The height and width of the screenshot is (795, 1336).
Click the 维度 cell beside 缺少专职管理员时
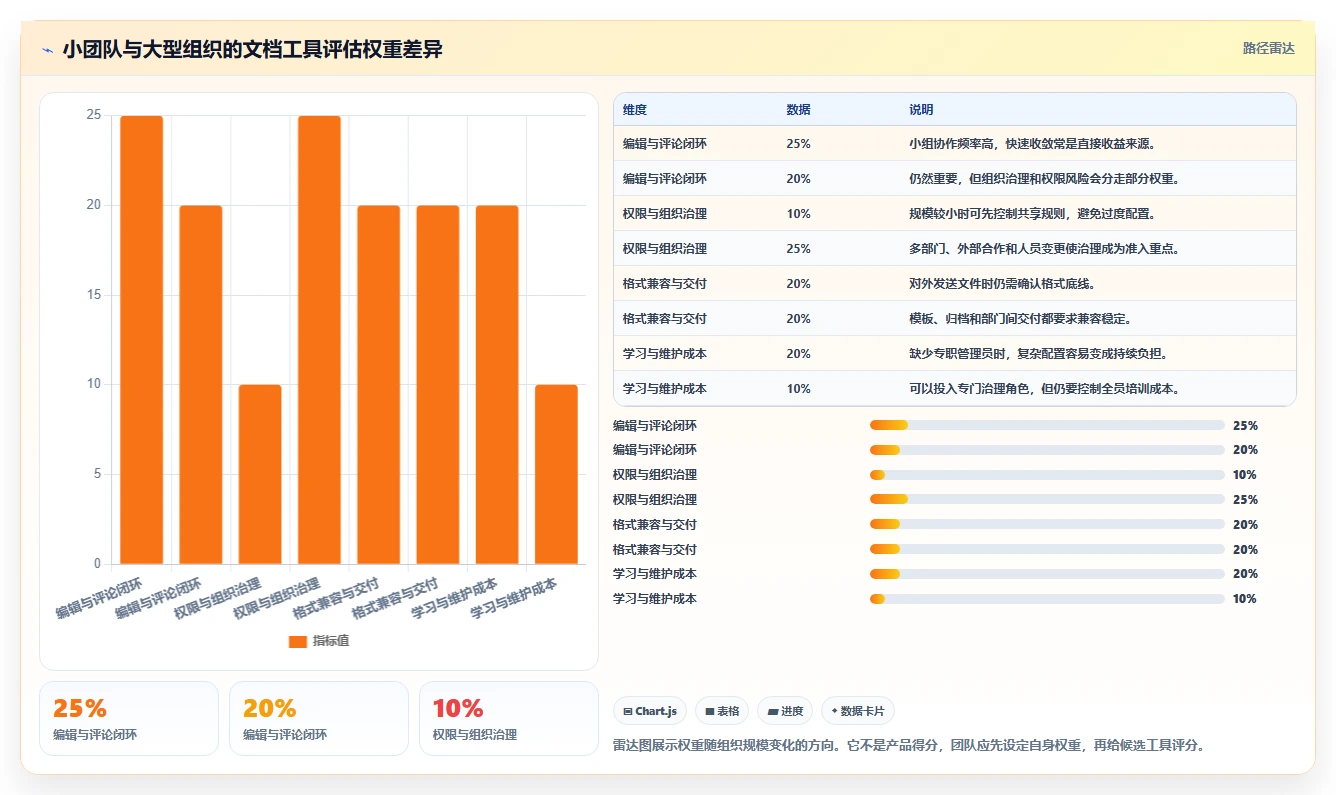pos(665,354)
